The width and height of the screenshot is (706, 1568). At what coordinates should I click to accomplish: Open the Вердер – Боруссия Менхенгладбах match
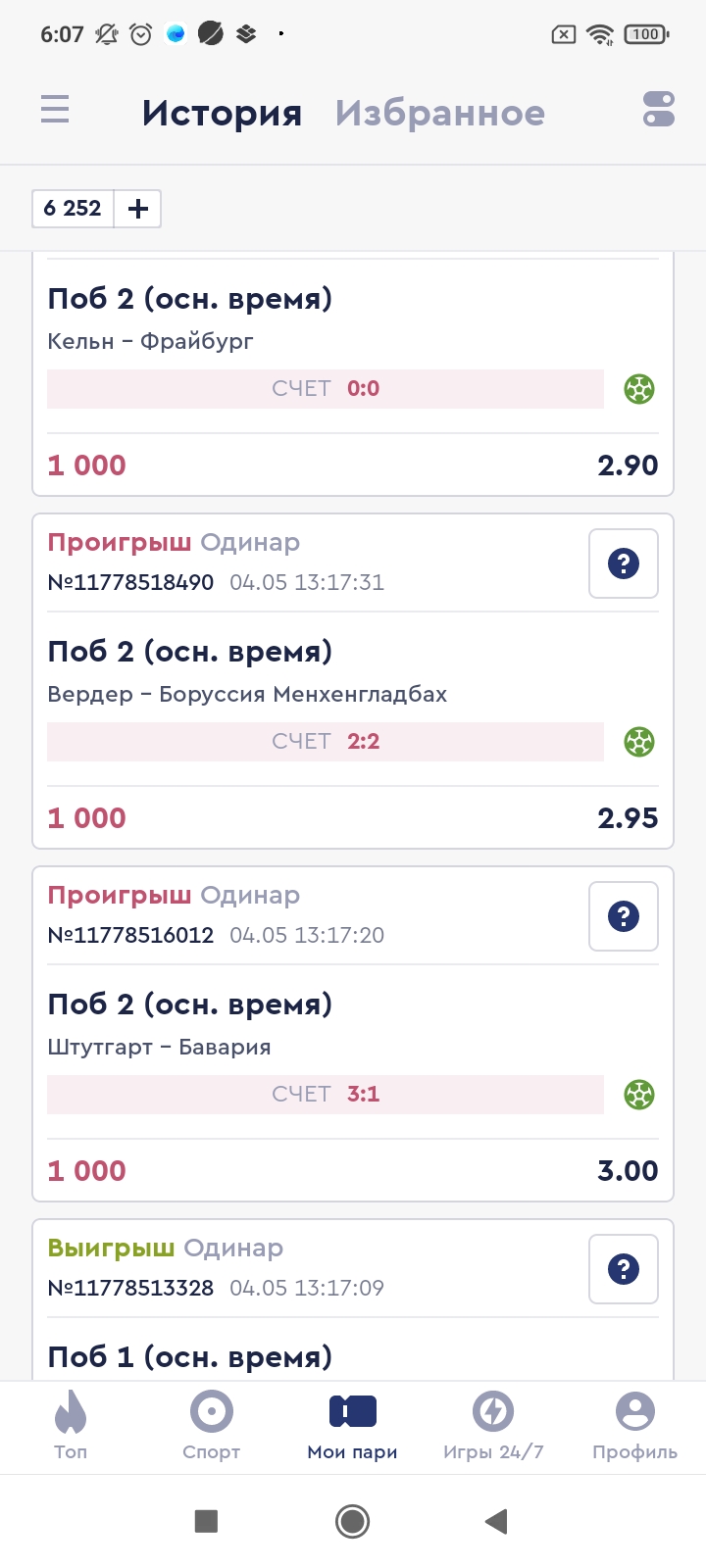point(247,694)
